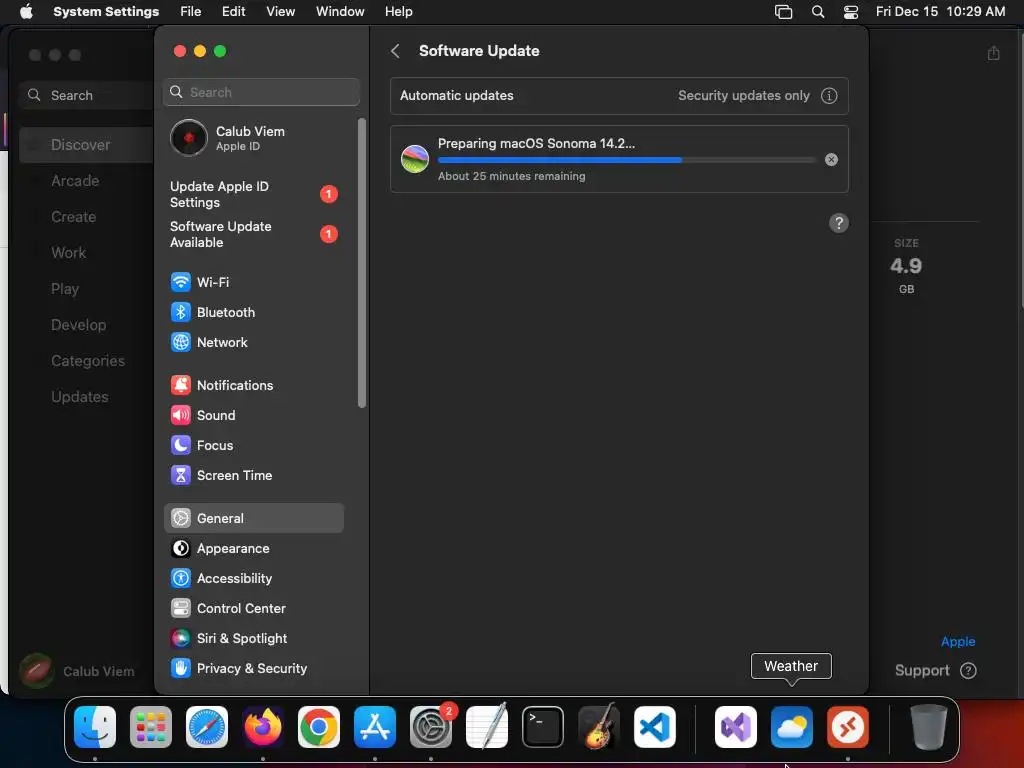Screen dimensions: 1024x768
Task: Open Remote Desktop app from the Dock
Action: point(848,727)
